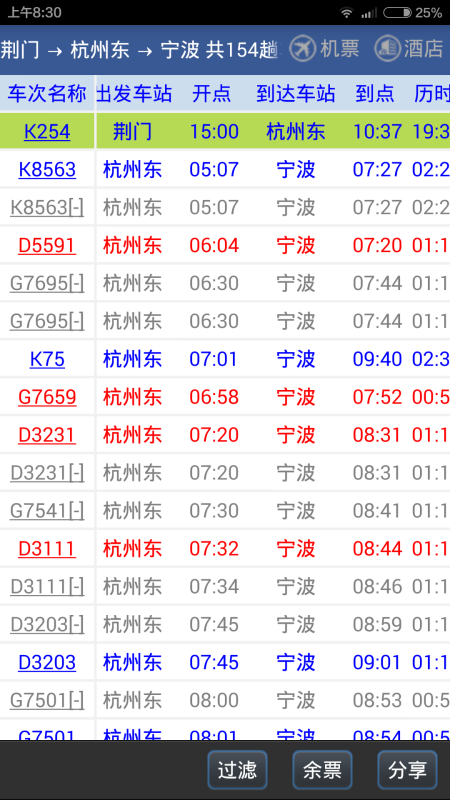The height and width of the screenshot is (800, 450).
Task: Open train G7541[-] link
Action: pyautogui.click(x=47, y=511)
